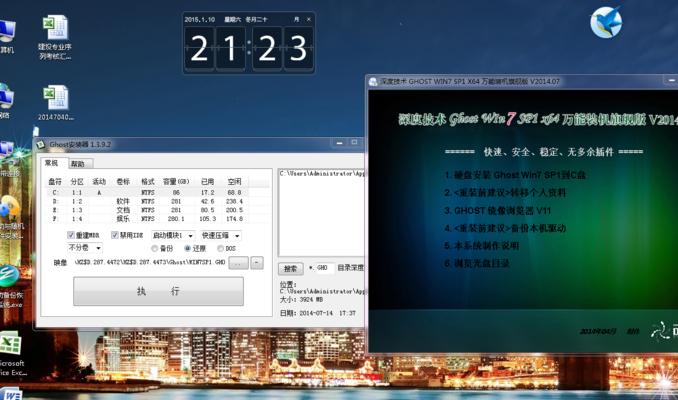This screenshot has height=400, width=678.
Task: Click the 容量(GB) column header
Action: (176, 182)
